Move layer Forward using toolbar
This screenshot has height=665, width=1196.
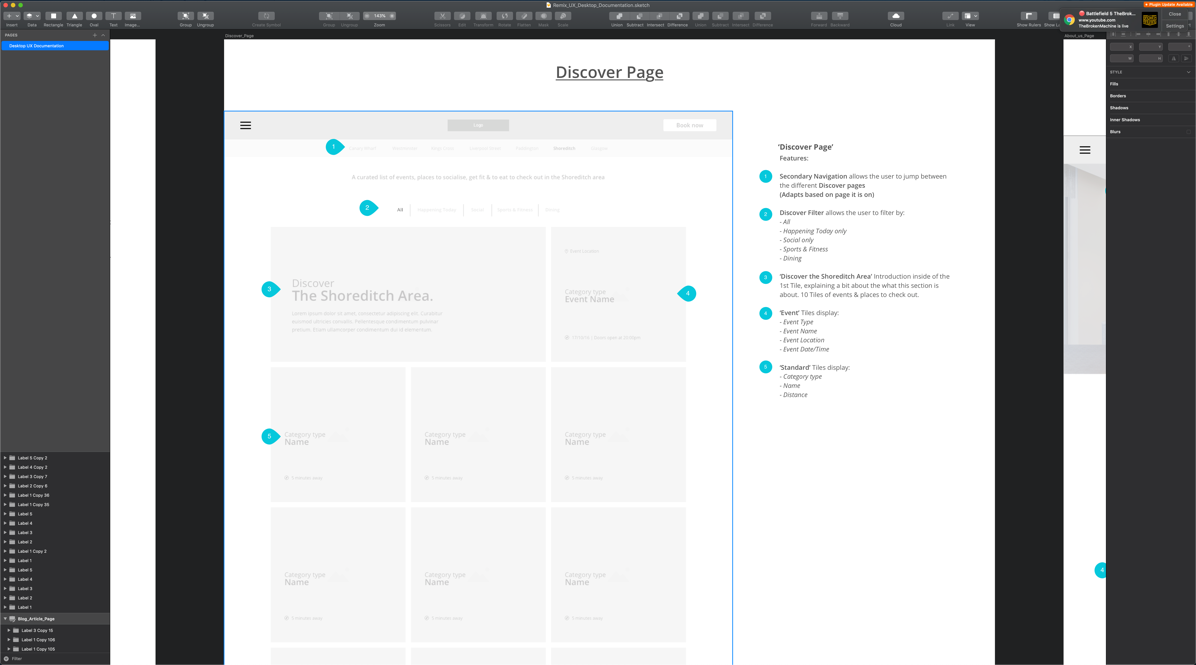[x=818, y=16]
